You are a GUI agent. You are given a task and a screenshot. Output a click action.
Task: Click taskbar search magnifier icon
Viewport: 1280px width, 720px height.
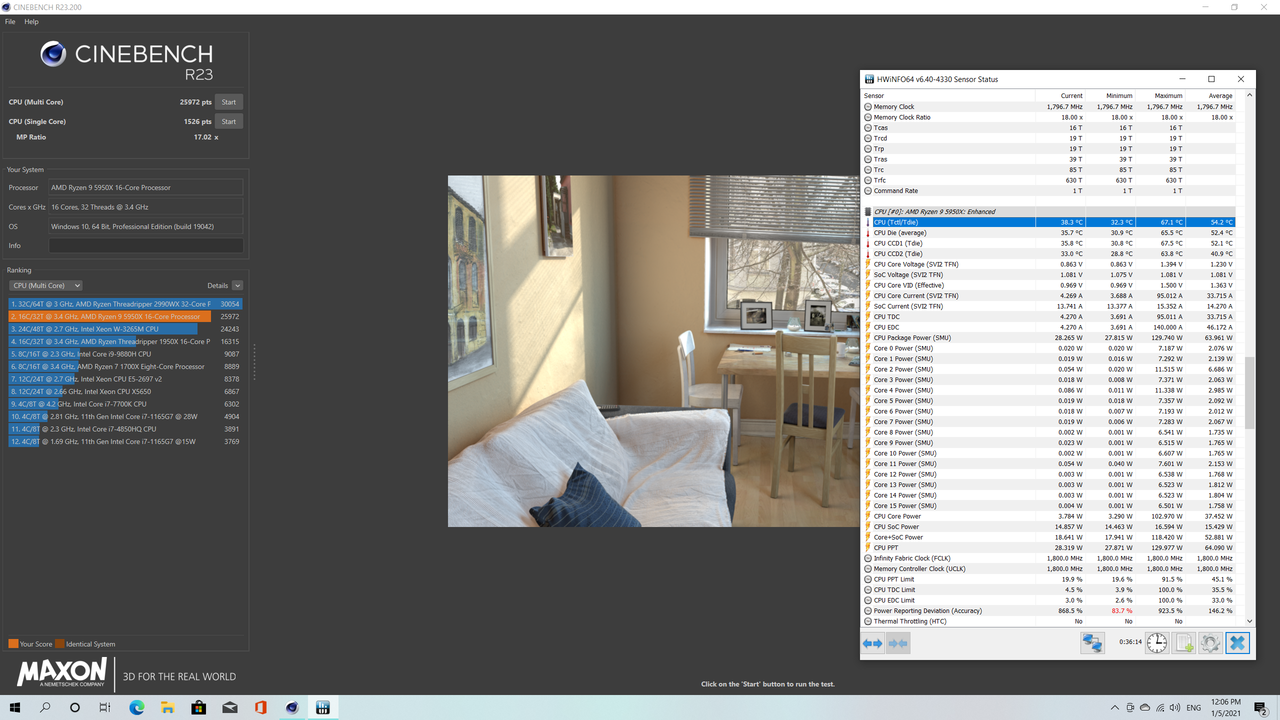pos(46,707)
